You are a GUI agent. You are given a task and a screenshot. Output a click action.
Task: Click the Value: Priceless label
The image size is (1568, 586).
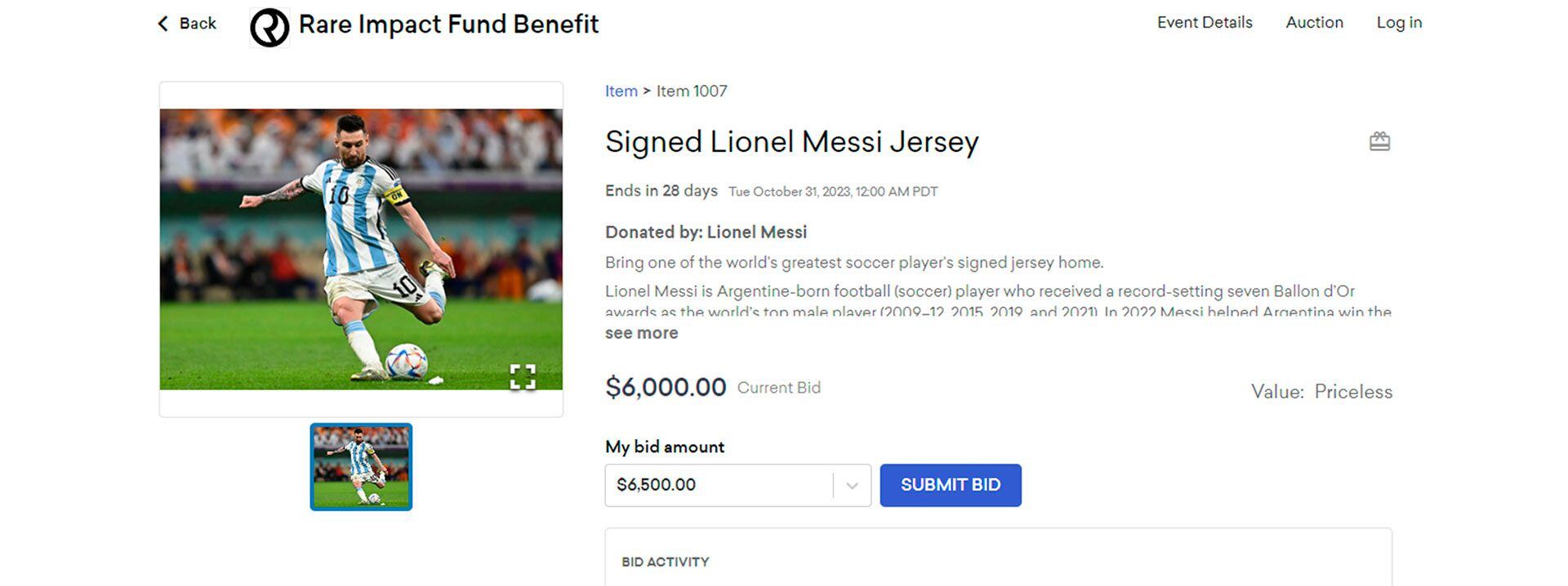click(x=1321, y=392)
